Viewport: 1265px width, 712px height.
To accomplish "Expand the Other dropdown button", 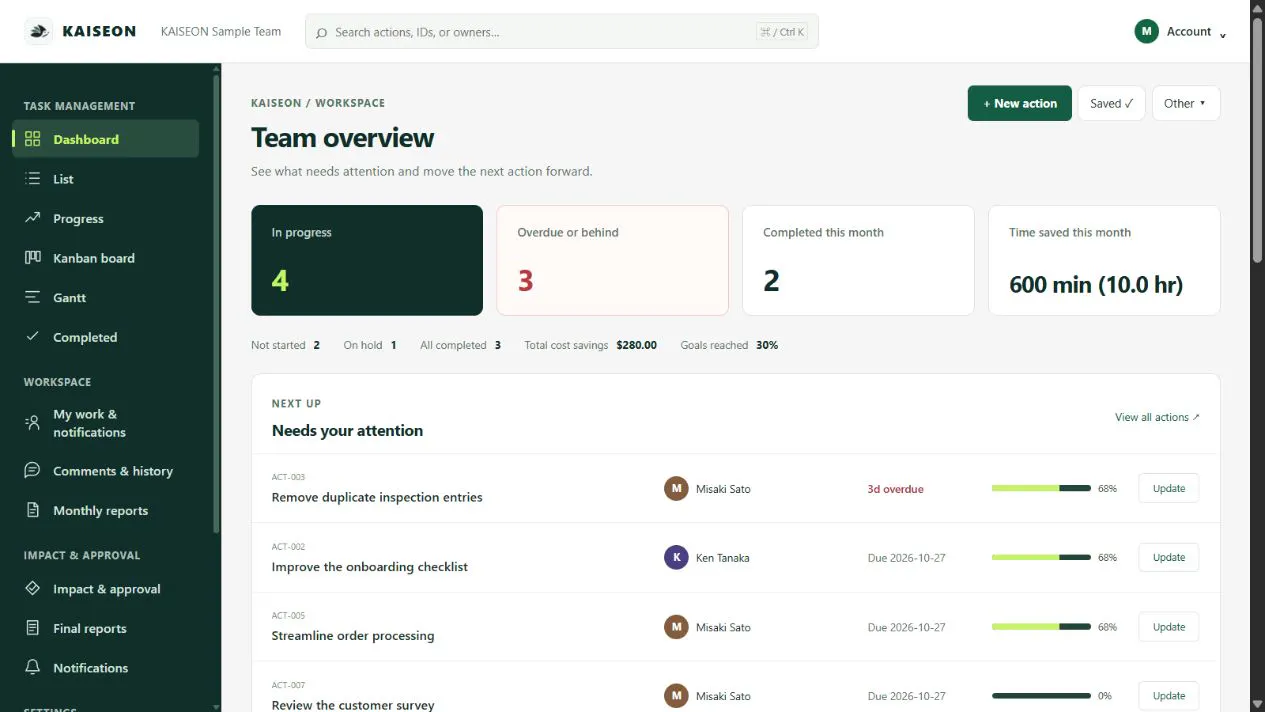I will click(x=1186, y=103).
